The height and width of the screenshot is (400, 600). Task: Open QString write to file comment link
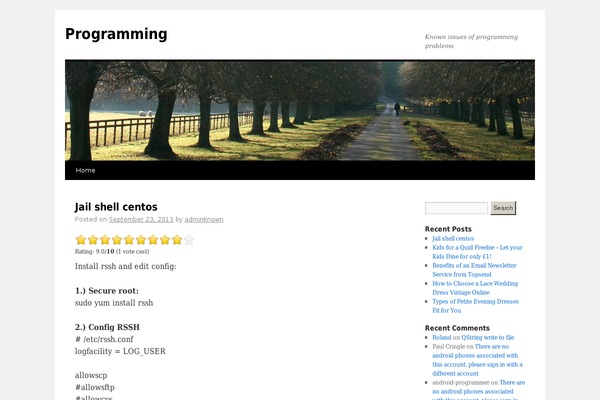[488, 338]
